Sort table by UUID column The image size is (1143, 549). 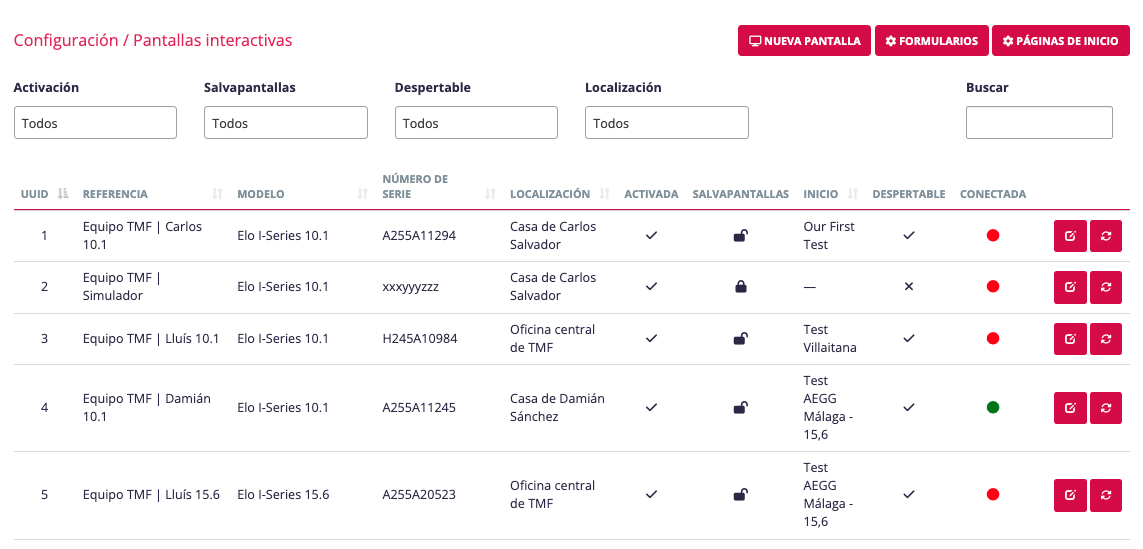point(44,194)
